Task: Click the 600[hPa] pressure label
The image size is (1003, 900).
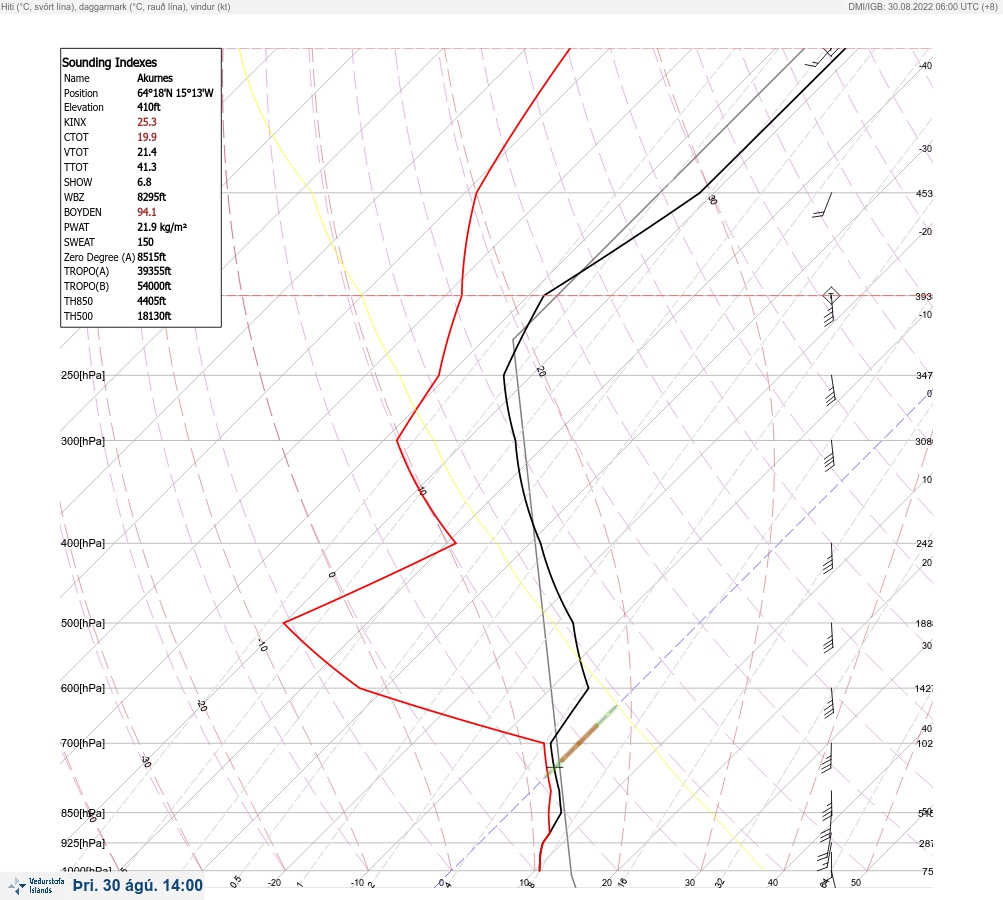Action: [x=83, y=688]
